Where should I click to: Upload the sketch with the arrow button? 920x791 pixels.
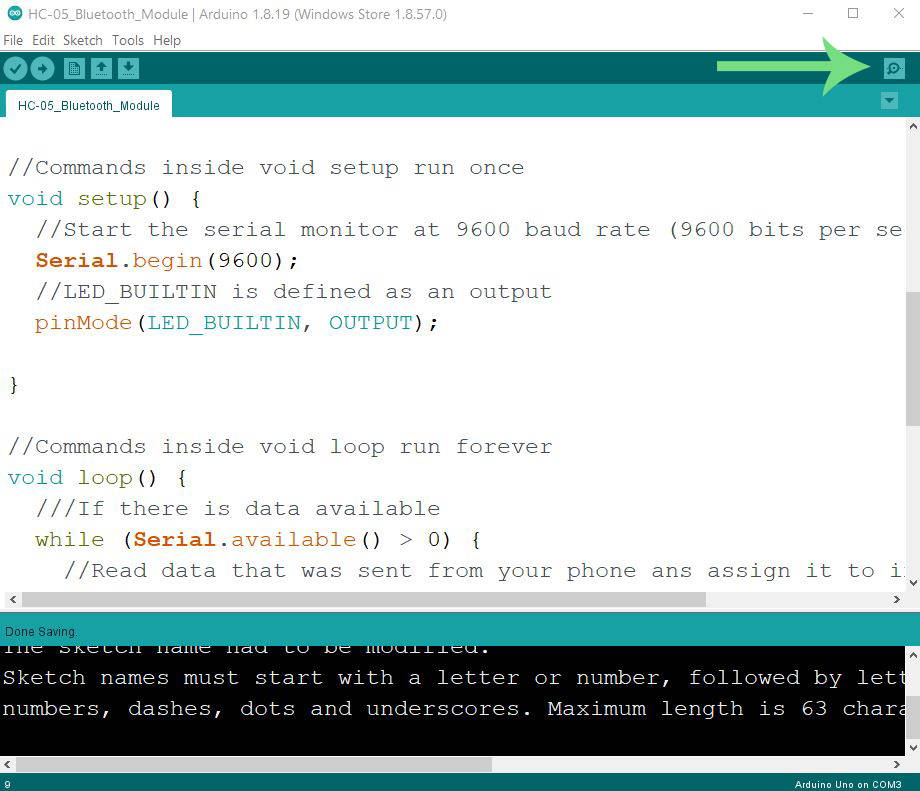click(x=42, y=69)
